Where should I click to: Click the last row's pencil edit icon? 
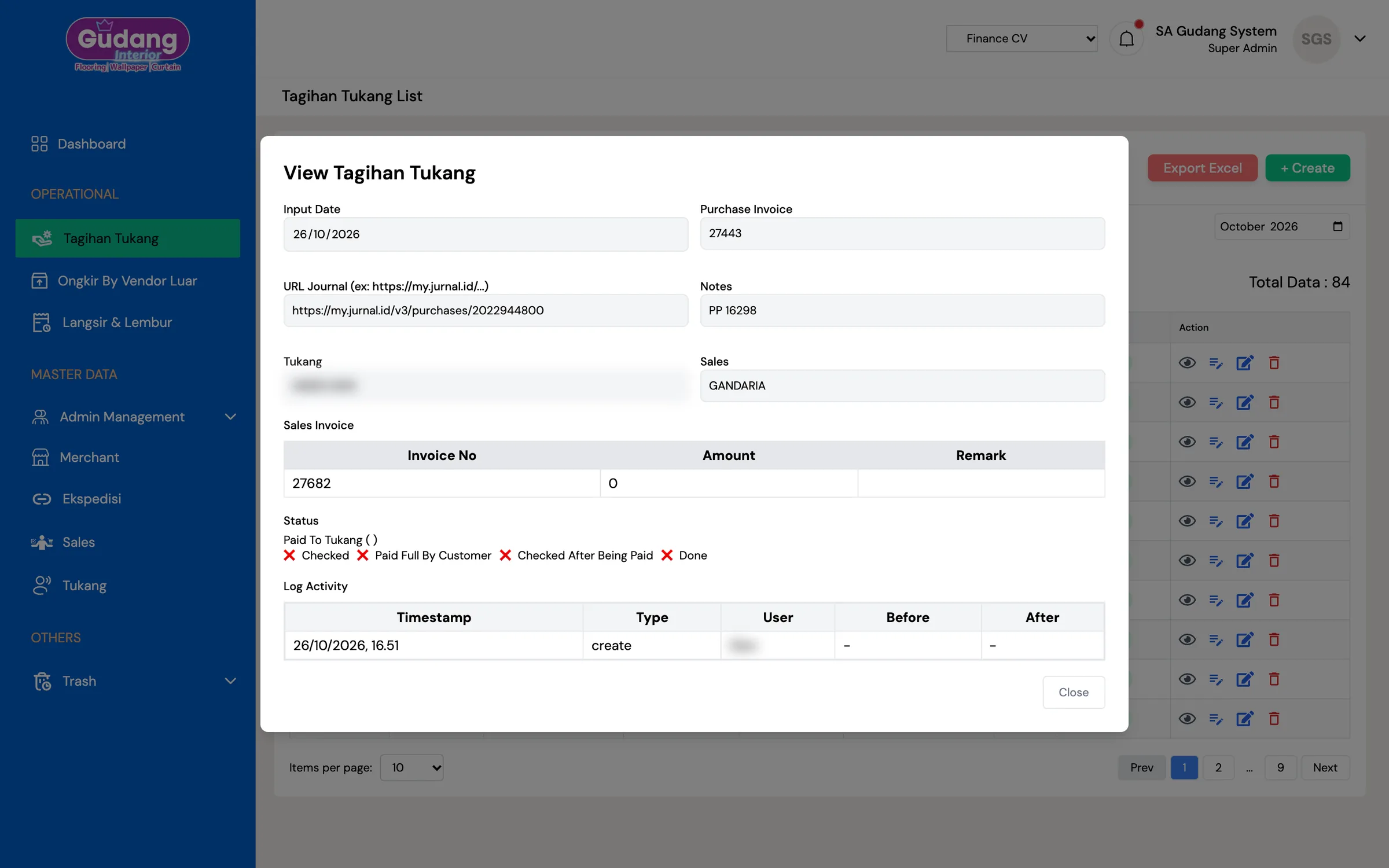(1245, 719)
